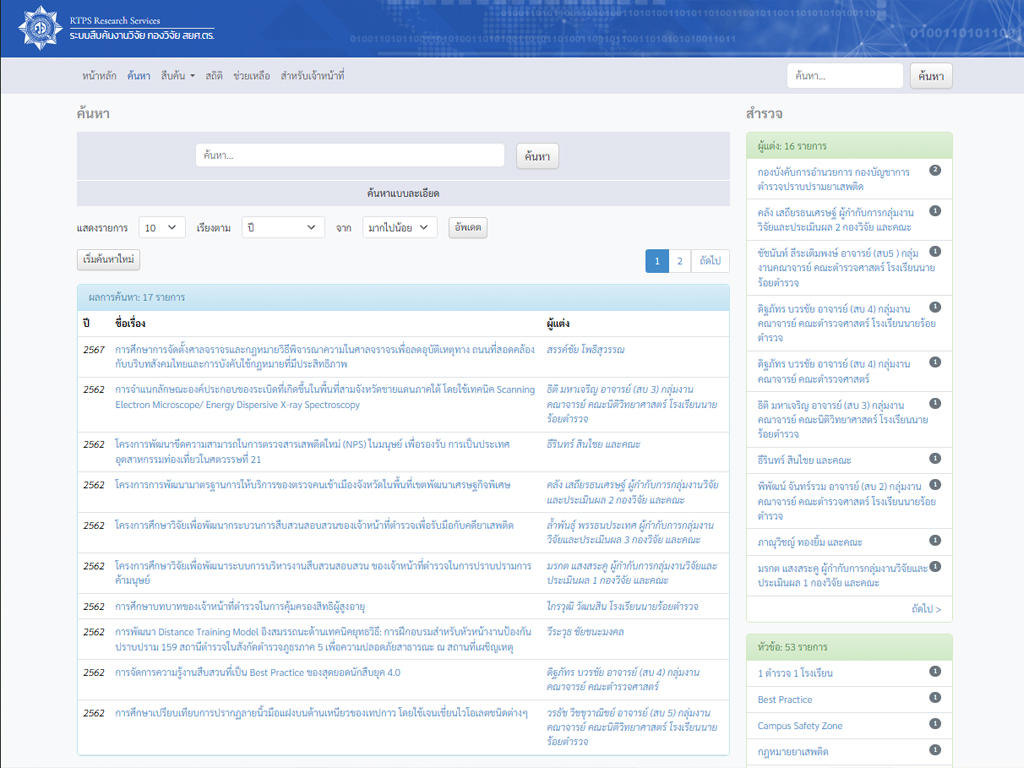This screenshot has width=1024, height=768.
Task: Open the order dropdown showing มากไปน้อย
Action: tap(399, 228)
